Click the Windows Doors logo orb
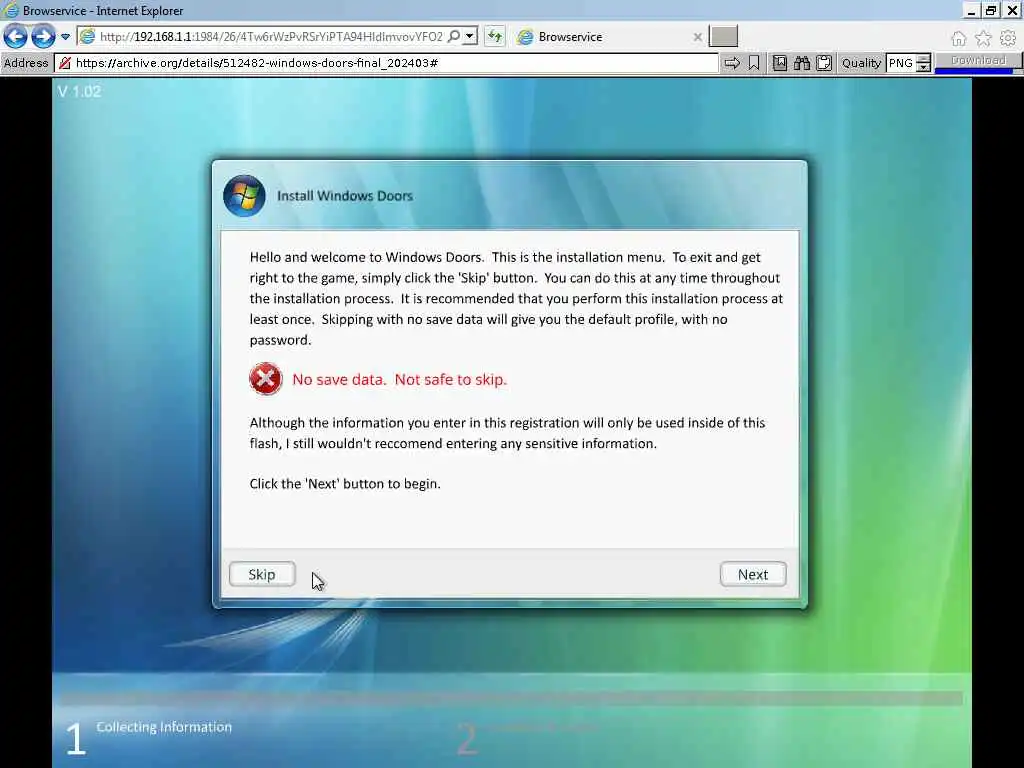The height and width of the screenshot is (768, 1024). coord(244,195)
